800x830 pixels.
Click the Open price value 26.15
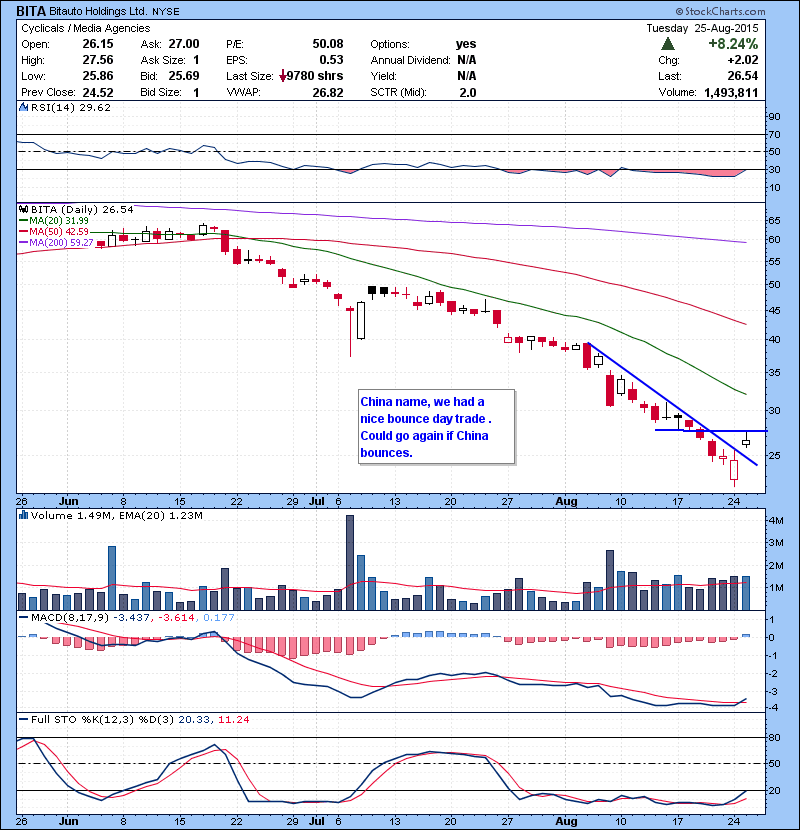coord(98,44)
